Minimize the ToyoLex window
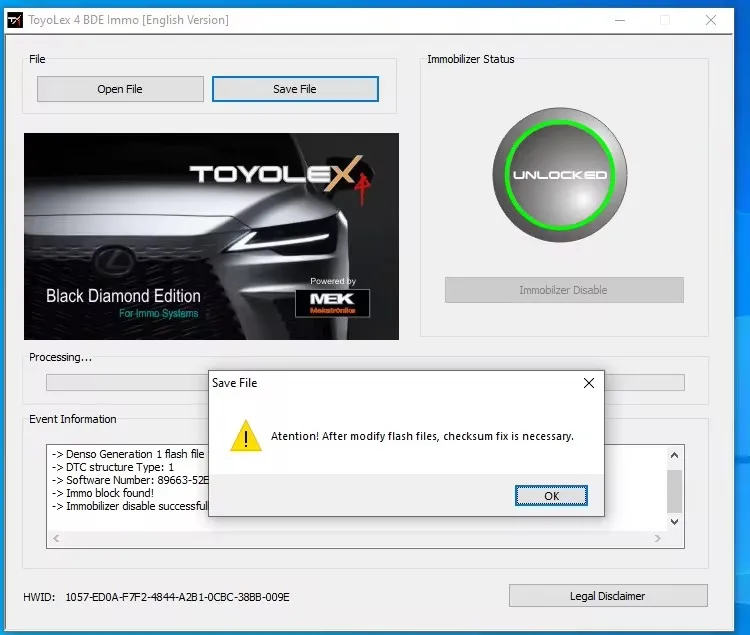 pos(620,20)
